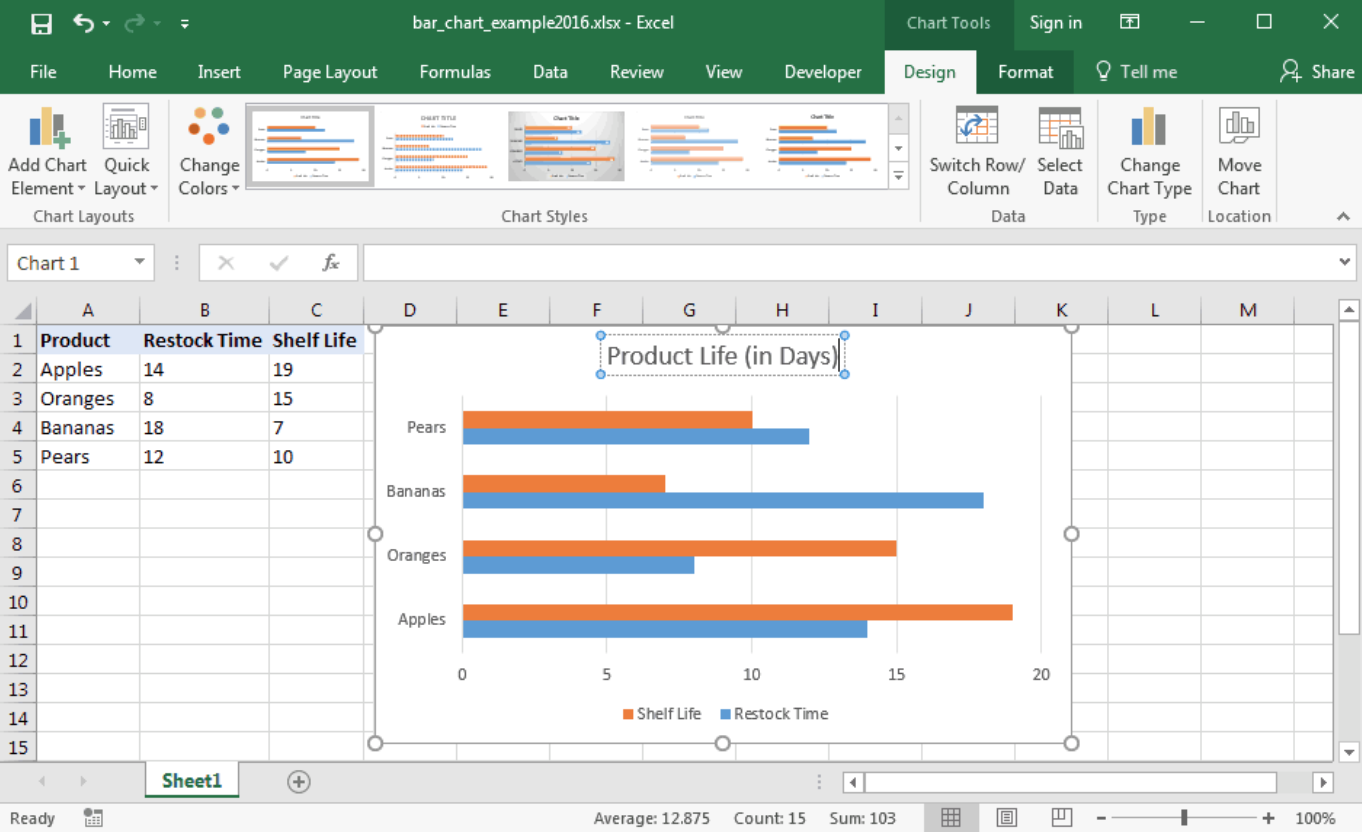Open the Change Colors palette
Screen dimensions: 1362x832
(x=209, y=152)
